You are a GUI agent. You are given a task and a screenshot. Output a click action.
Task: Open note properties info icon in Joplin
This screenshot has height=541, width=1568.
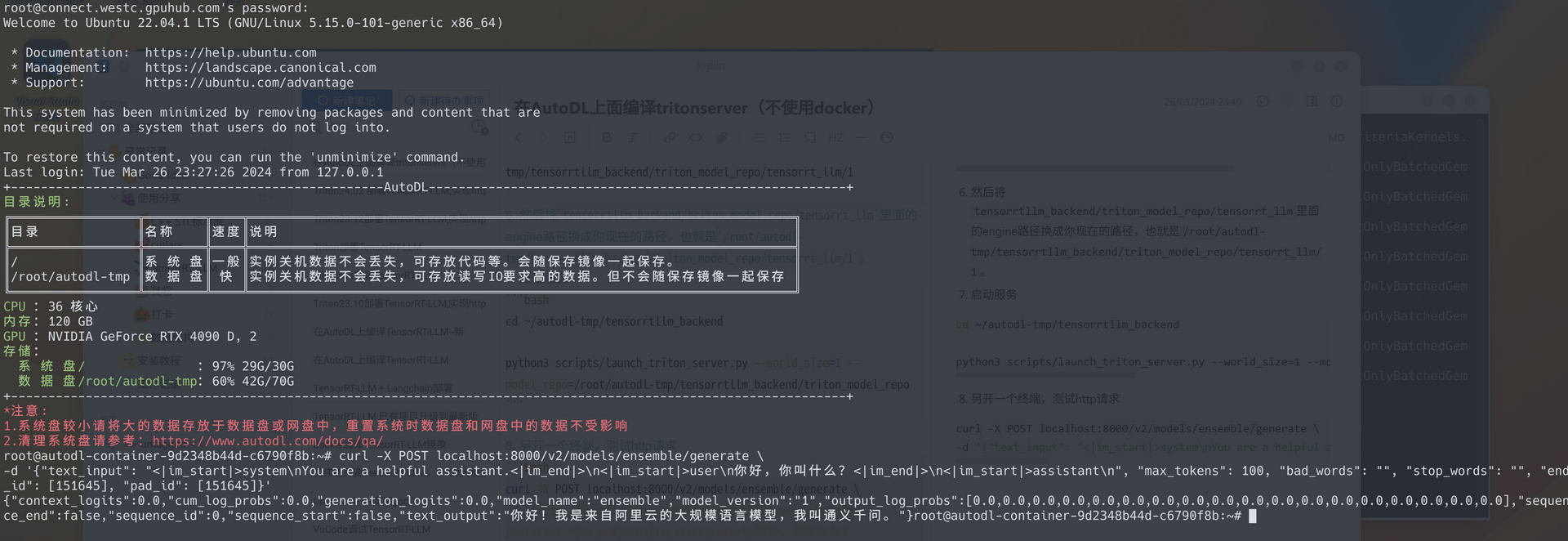(1337, 101)
